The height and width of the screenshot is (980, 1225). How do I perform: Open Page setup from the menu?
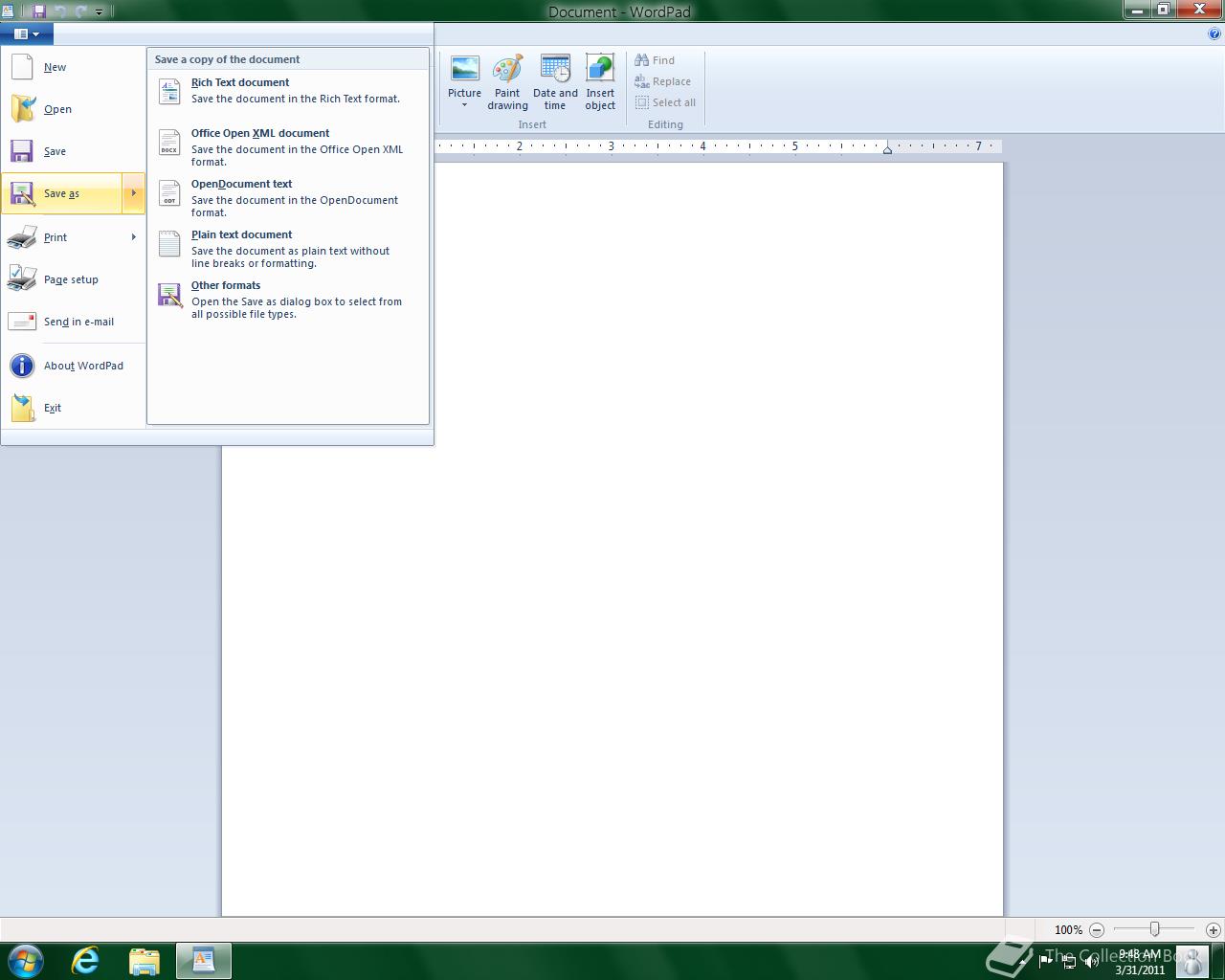(73, 279)
